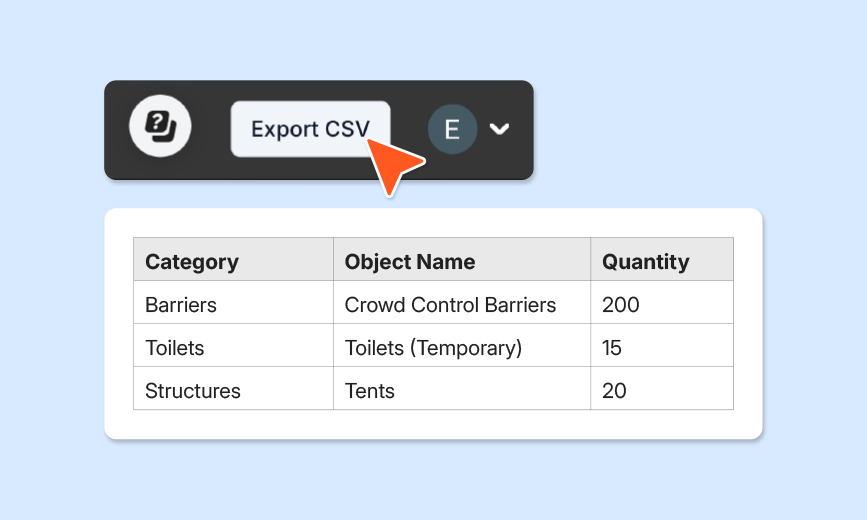The height and width of the screenshot is (520, 867).
Task: Click the Toilets category cell
Action: [233, 345]
